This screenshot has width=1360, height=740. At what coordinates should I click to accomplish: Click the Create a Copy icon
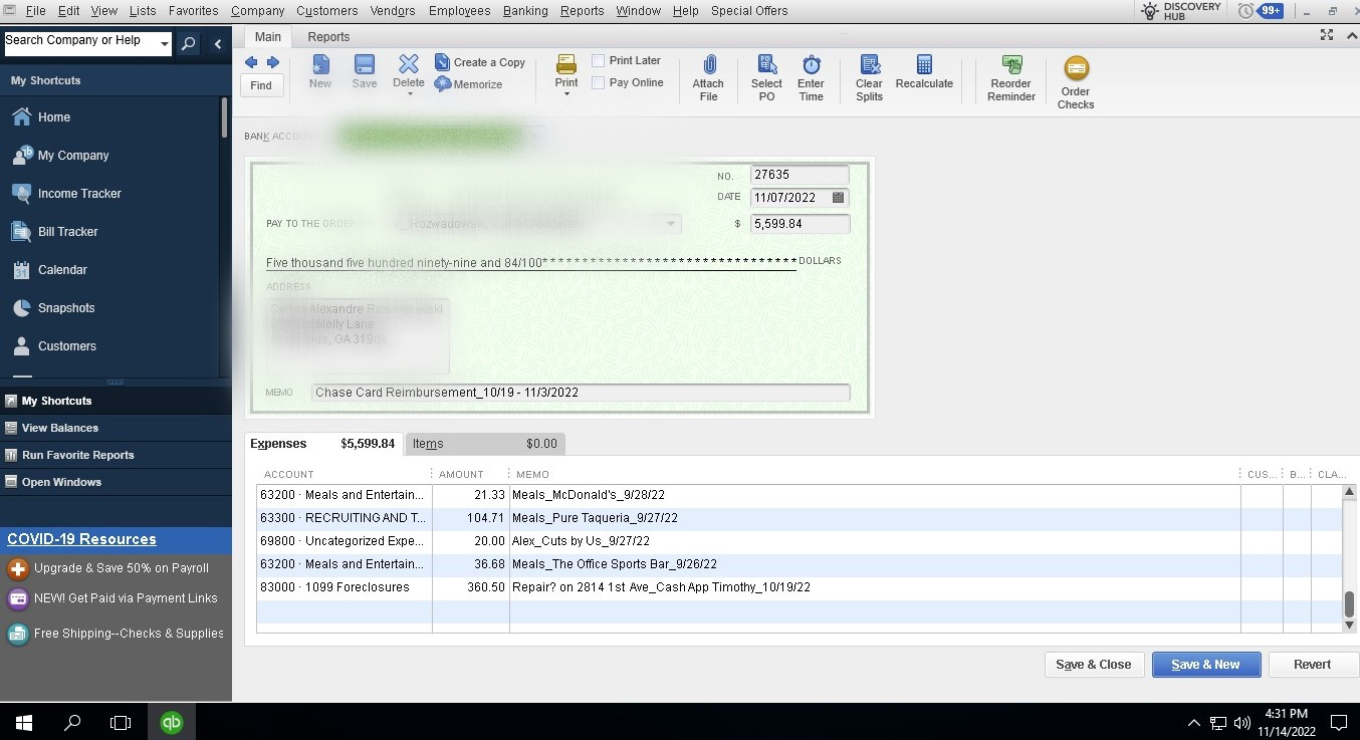(442, 62)
